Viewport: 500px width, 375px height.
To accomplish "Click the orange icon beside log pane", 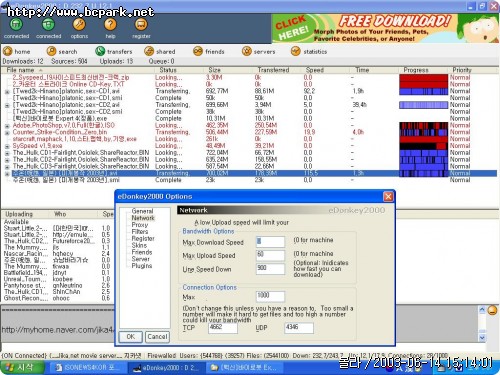I will click(492, 310).
